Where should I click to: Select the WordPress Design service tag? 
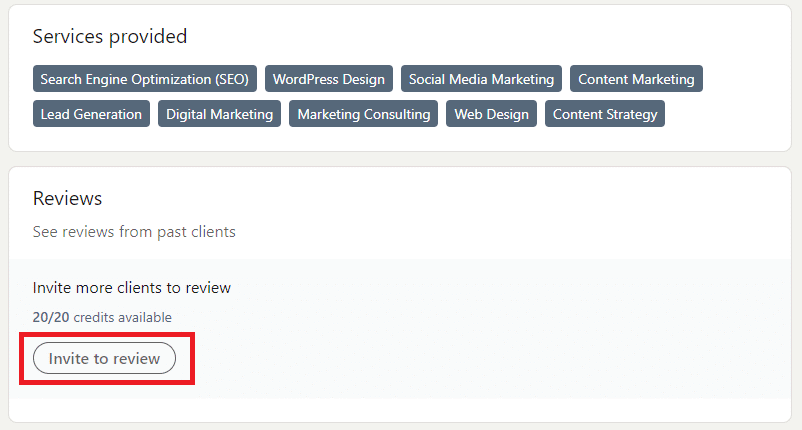click(x=329, y=79)
